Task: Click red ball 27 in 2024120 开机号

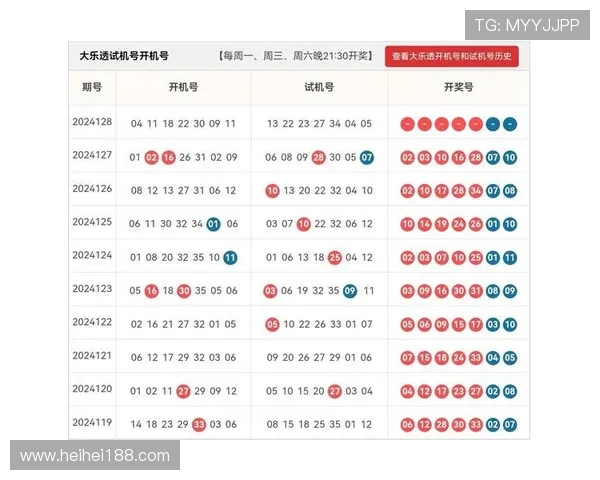Action: pos(183,392)
